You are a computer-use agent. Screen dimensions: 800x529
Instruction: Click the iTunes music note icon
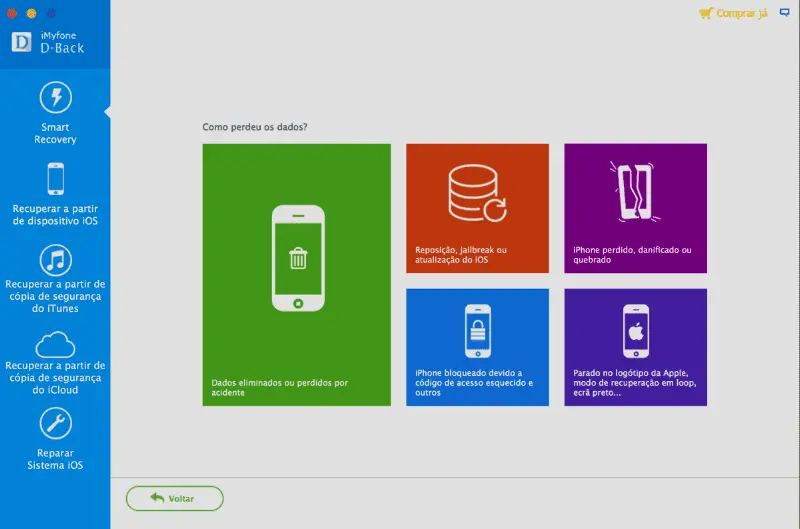55,260
